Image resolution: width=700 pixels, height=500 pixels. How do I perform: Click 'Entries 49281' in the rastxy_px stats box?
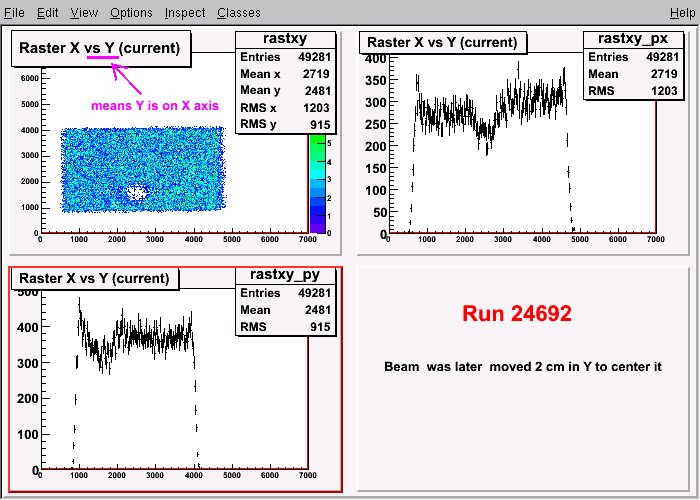633,57
